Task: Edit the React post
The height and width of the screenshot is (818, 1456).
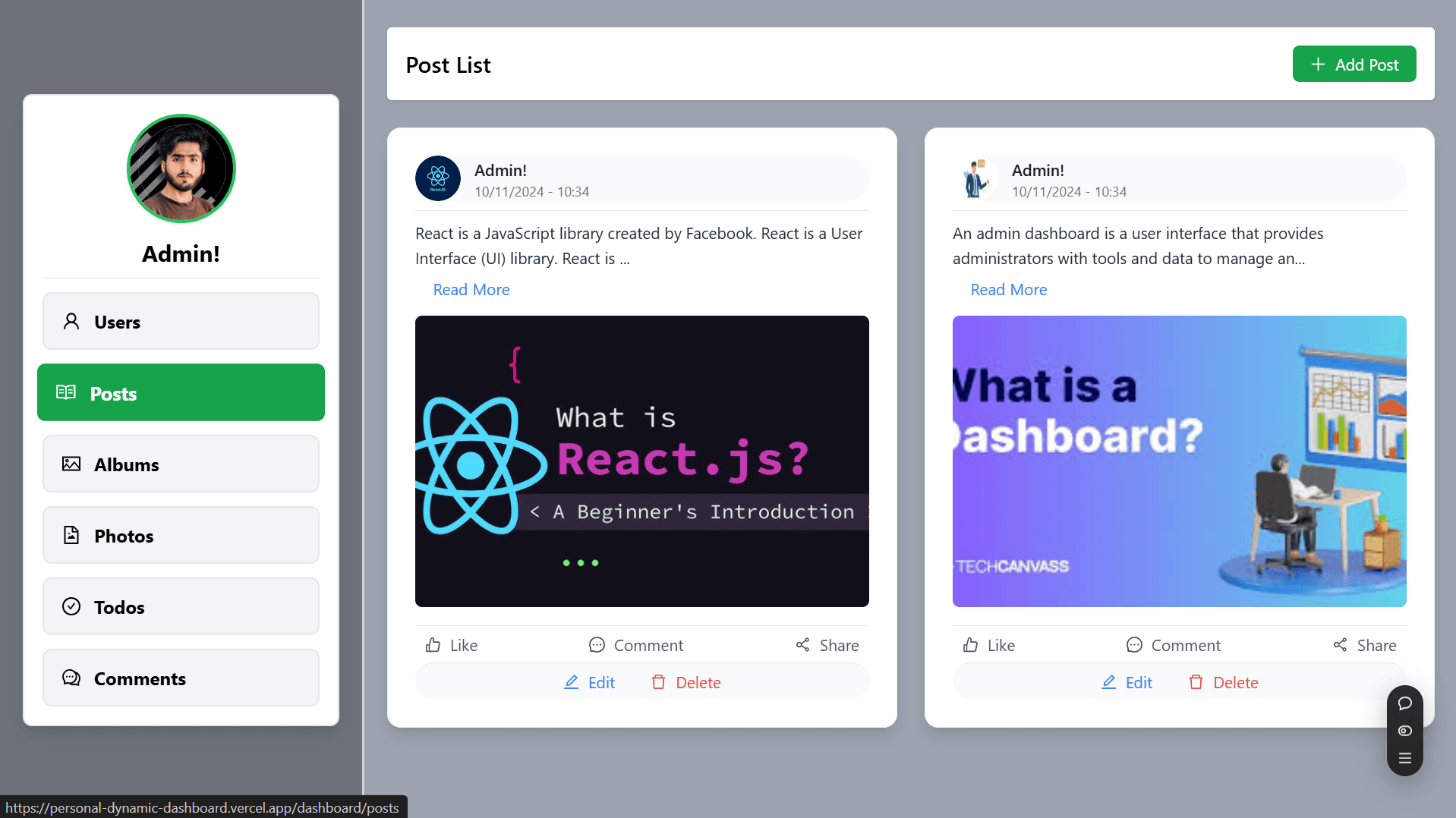Action: pos(590,682)
